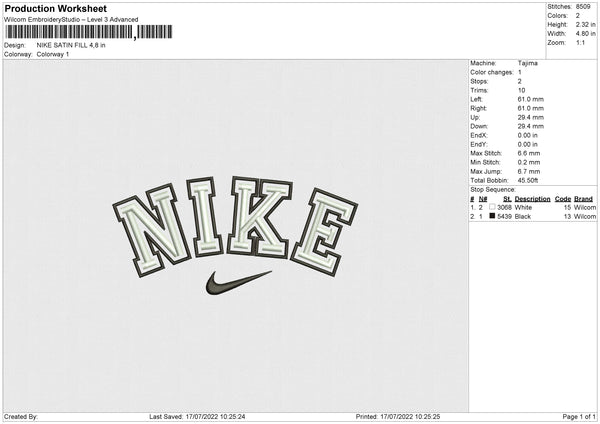Click the Code column header
This screenshot has height=424, width=600.
(x=563, y=199)
